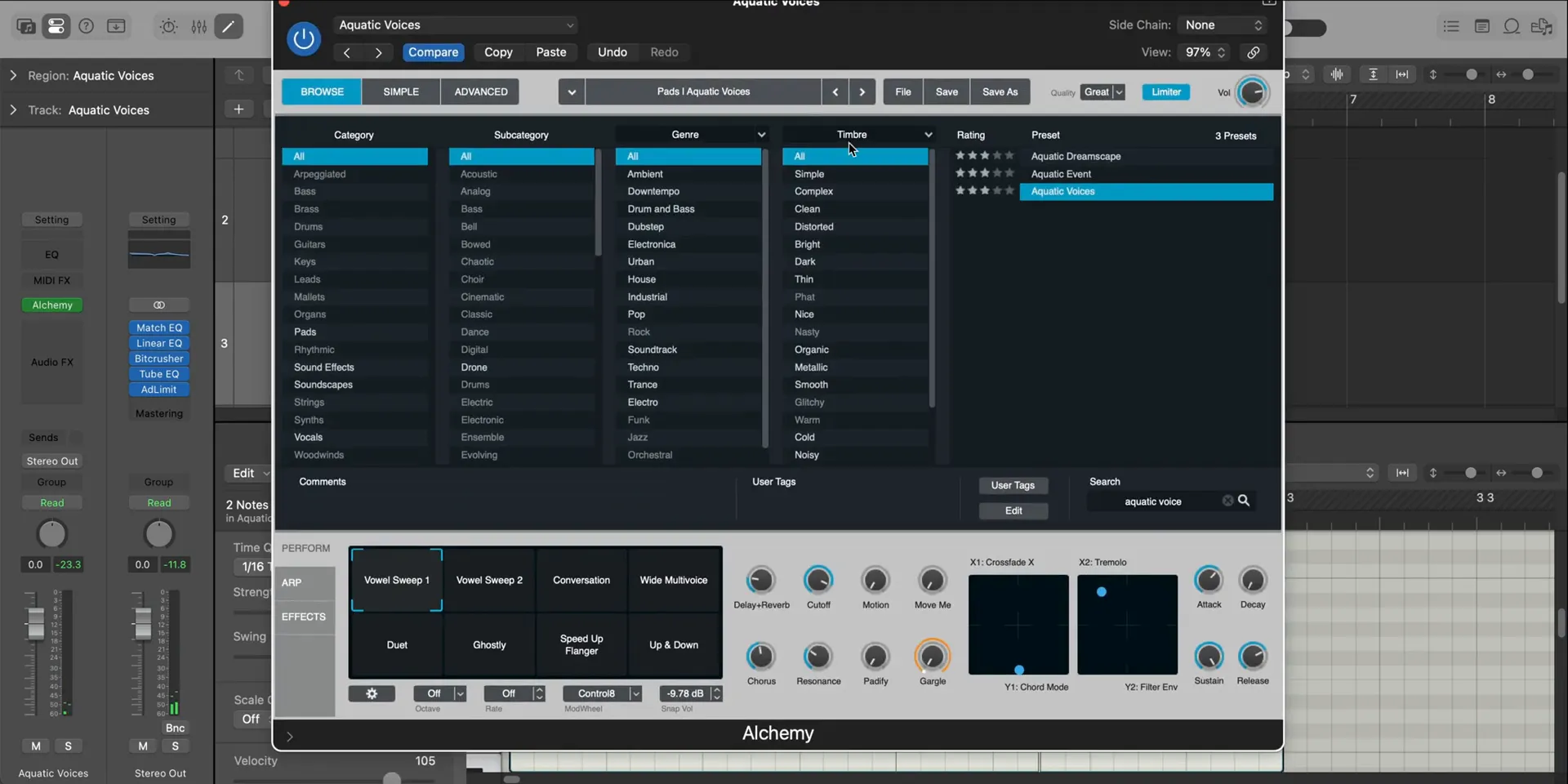Open the Octave Off dropdown
Screen dimensions: 1568x784
click(x=439, y=693)
